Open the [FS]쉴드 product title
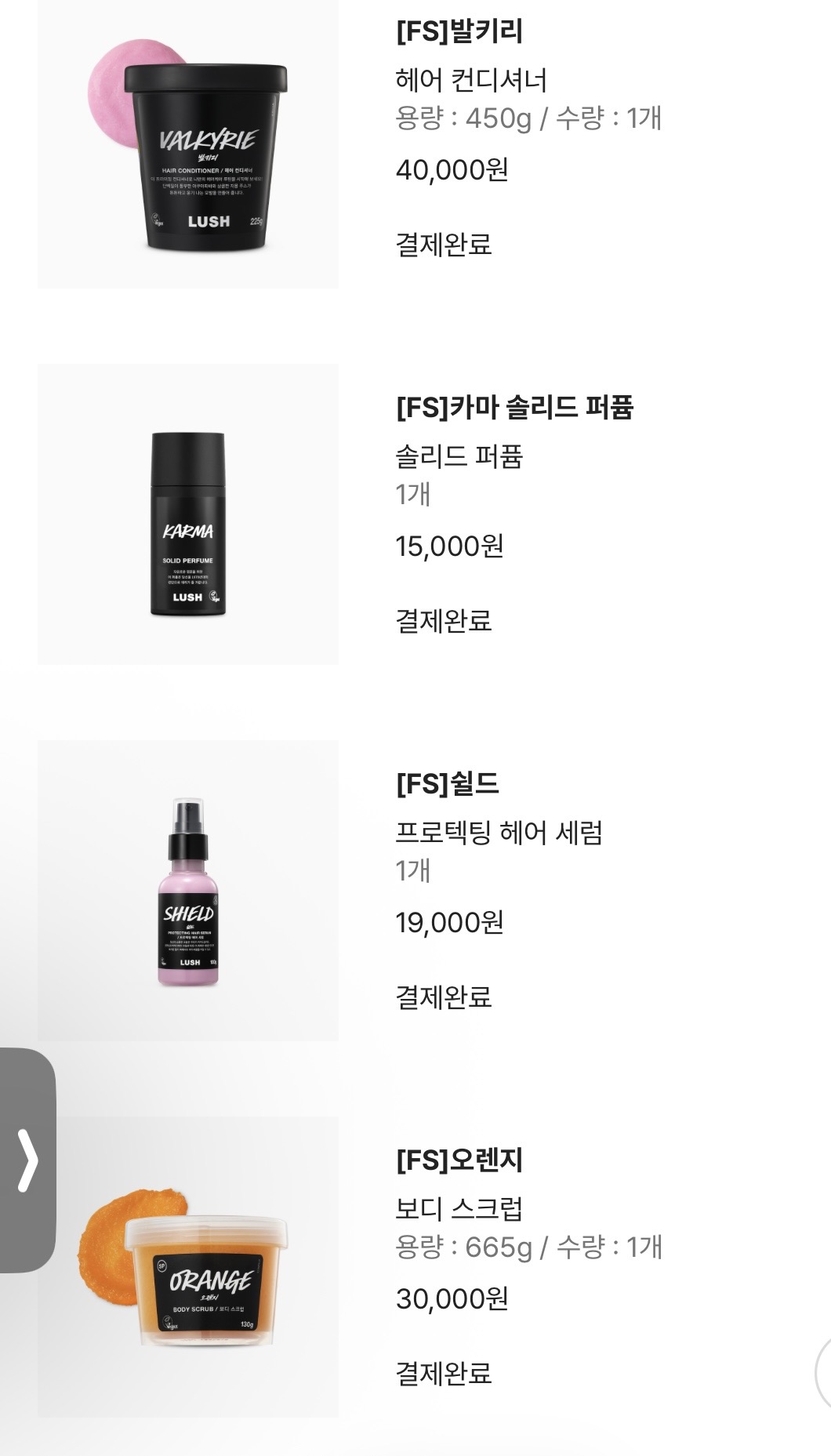The width and height of the screenshot is (831, 1456). tap(447, 783)
